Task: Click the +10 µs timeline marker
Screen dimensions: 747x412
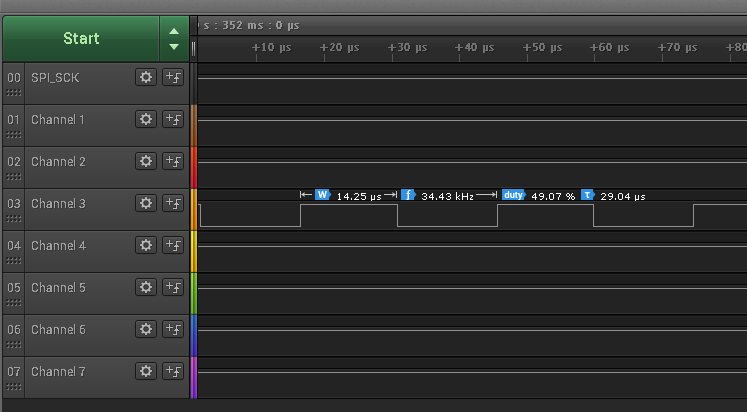Action: [272, 48]
